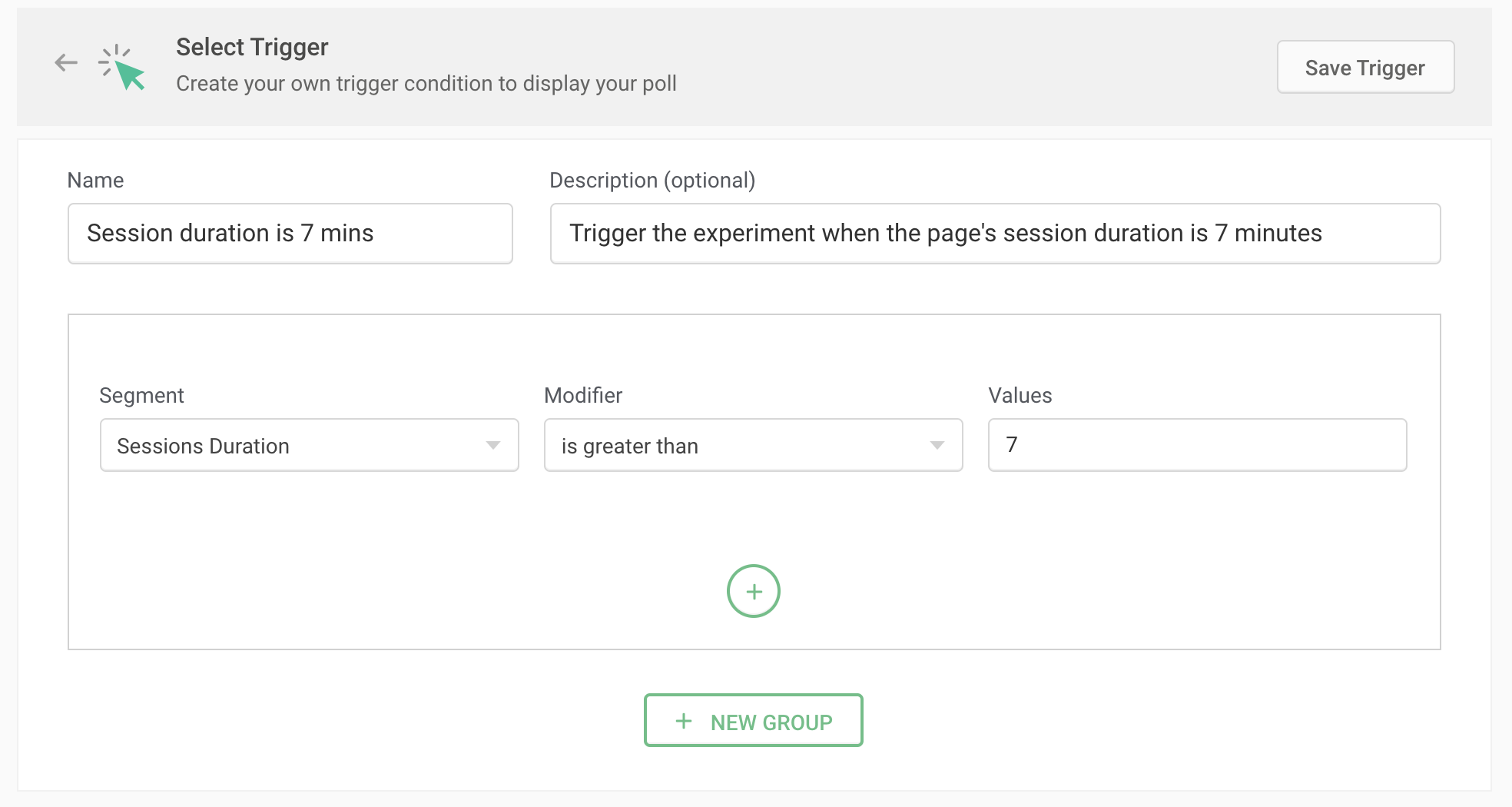Click the Name field label
The image size is (1512, 807).
coord(95,181)
